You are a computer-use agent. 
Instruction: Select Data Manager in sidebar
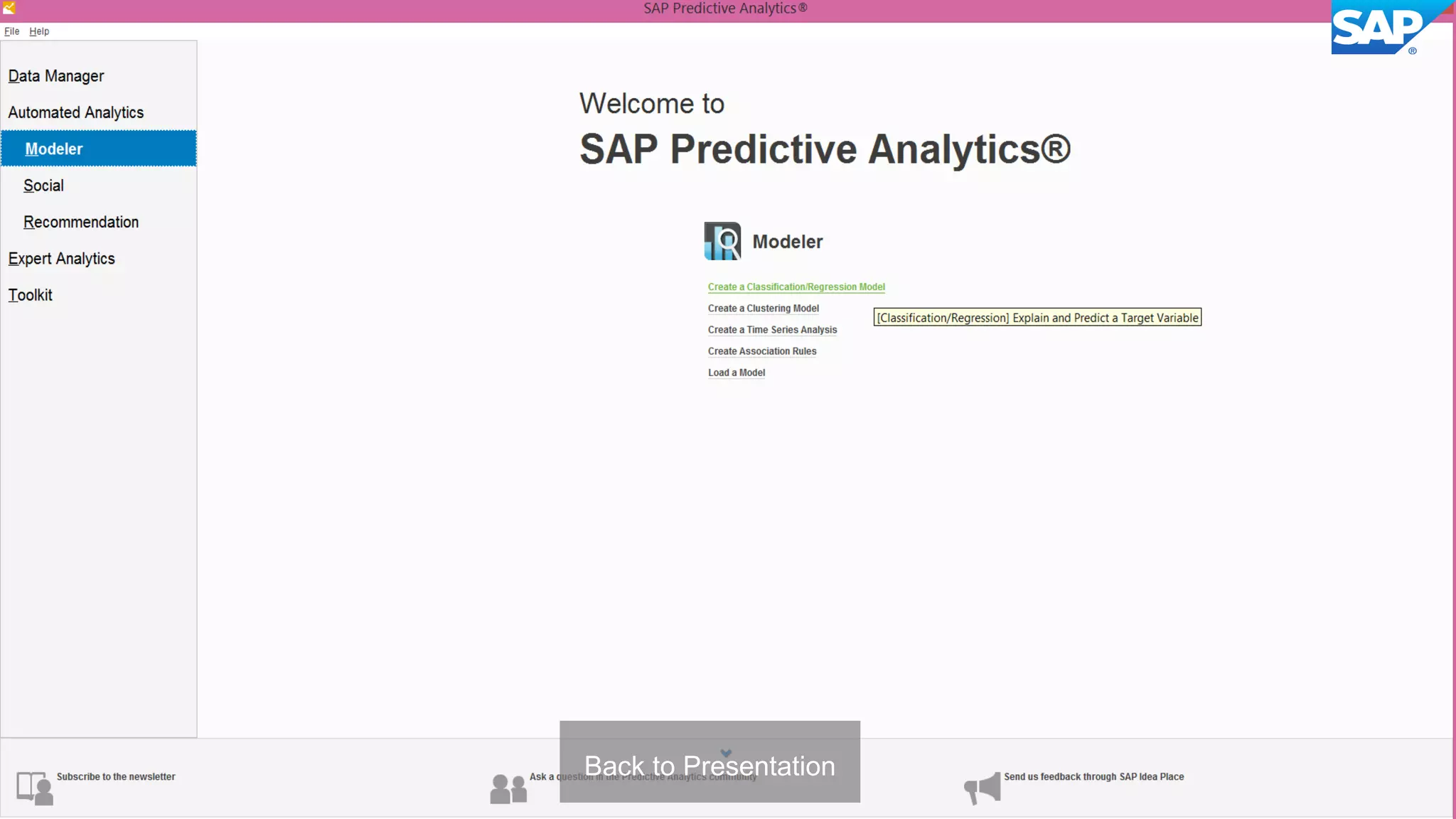[x=56, y=76]
